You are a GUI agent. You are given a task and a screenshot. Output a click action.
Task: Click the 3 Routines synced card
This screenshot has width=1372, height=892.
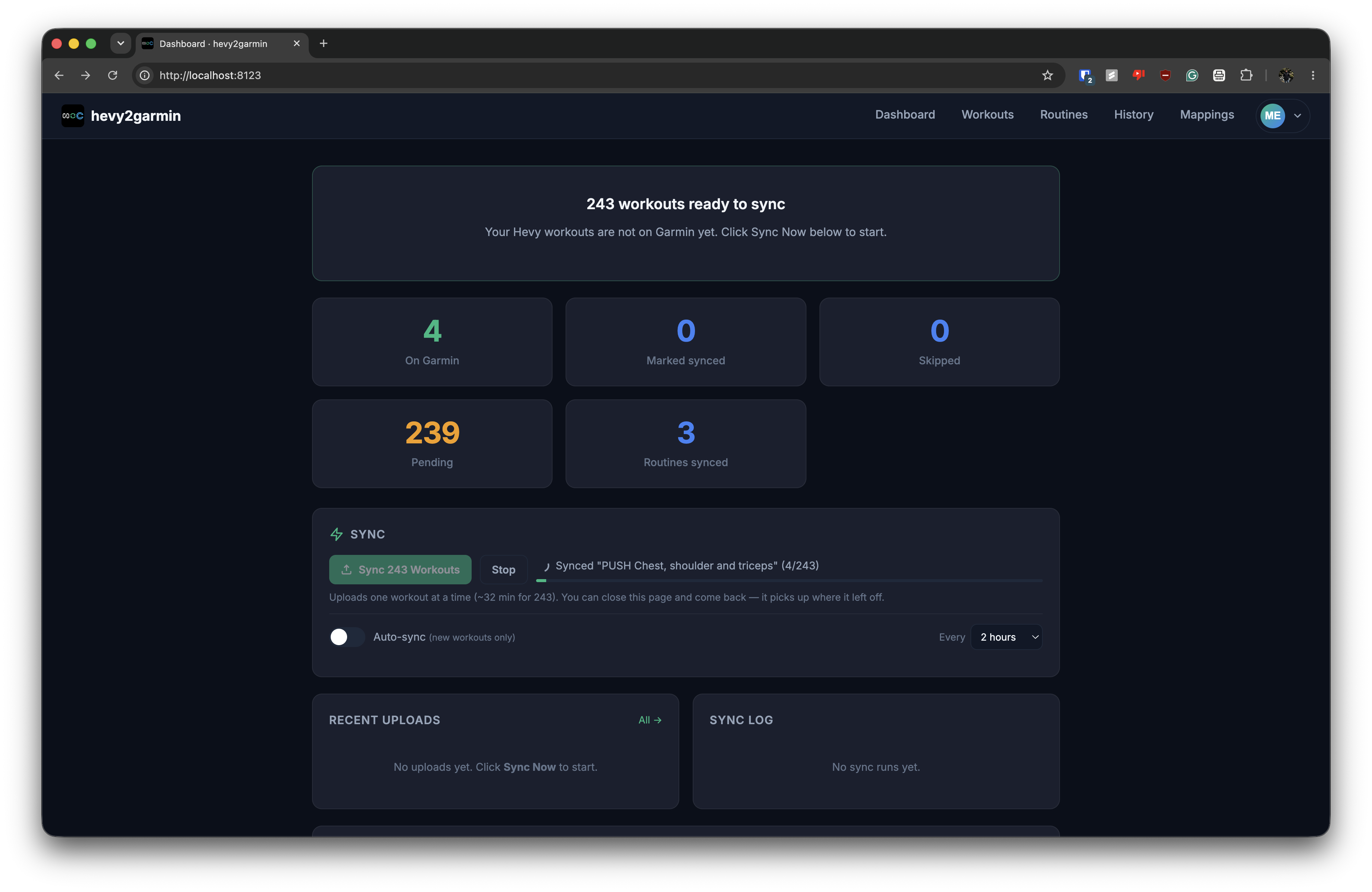(685, 443)
